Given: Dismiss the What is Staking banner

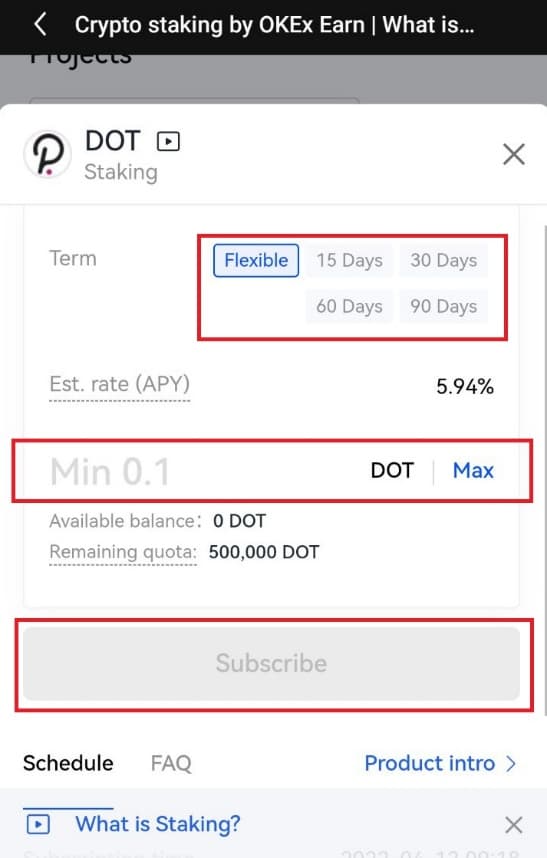Looking at the screenshot, I should pos(513,825).
